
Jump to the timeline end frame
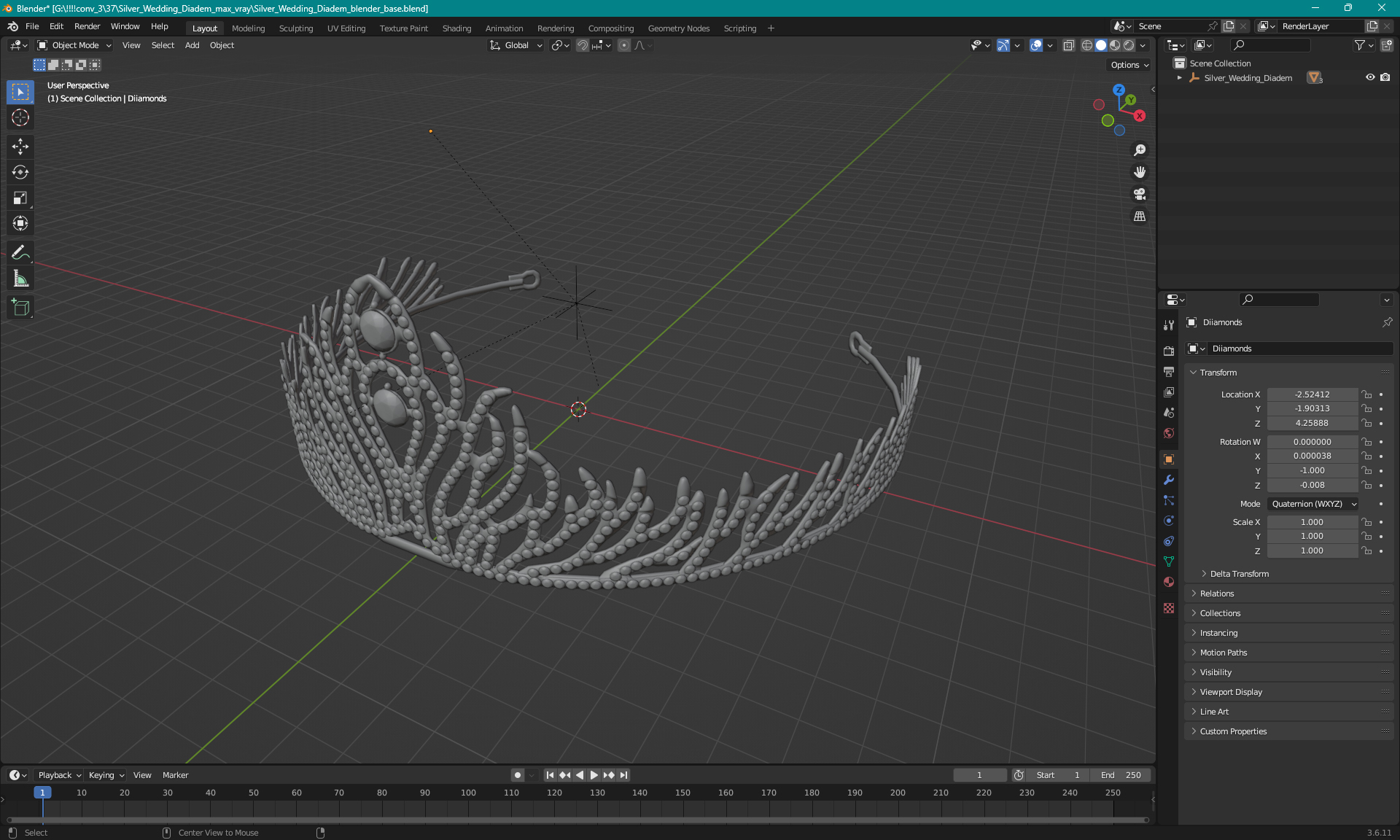[x=623, y=775]
